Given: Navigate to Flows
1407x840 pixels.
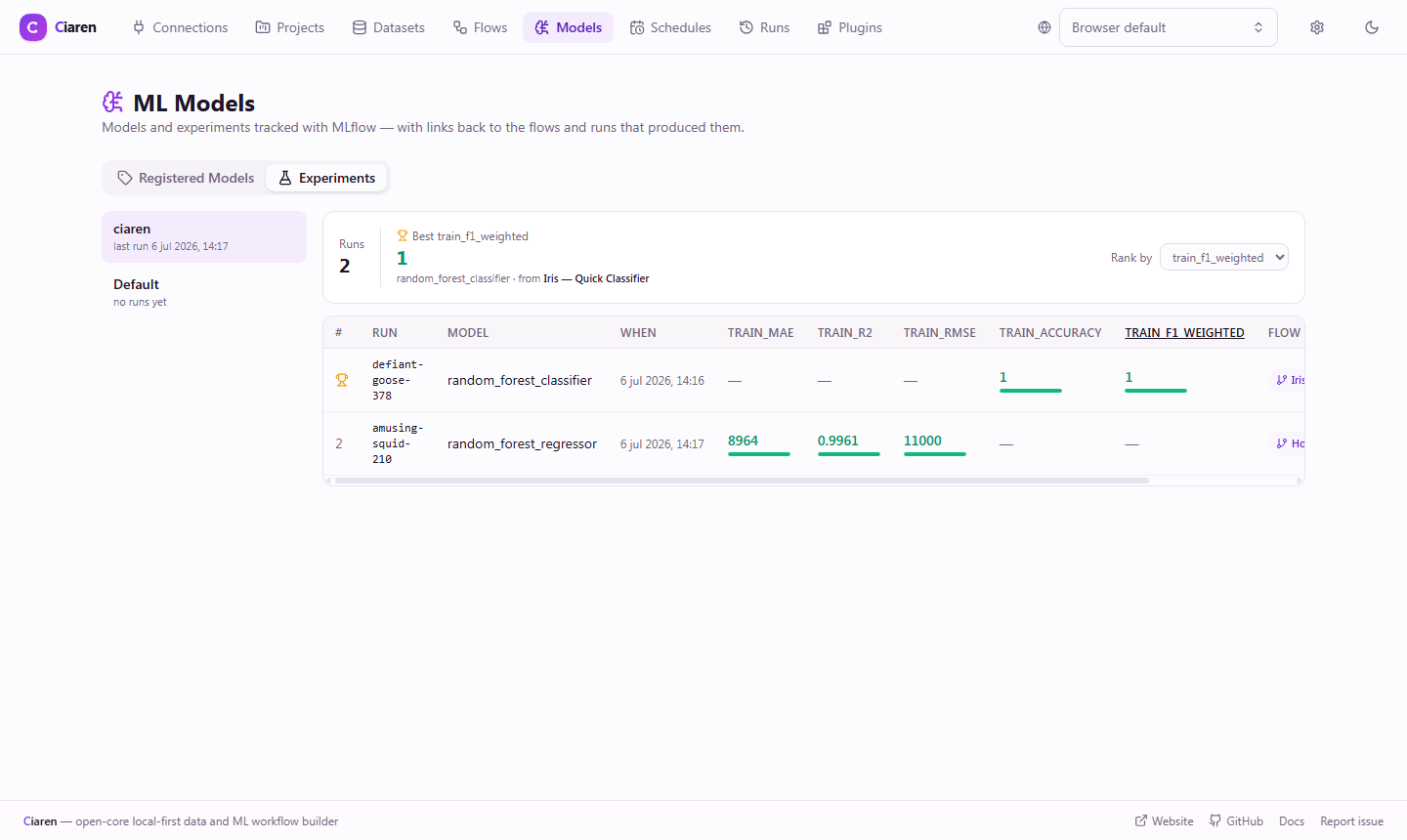Looking at the screenshot, I should [x=480, y=27].
